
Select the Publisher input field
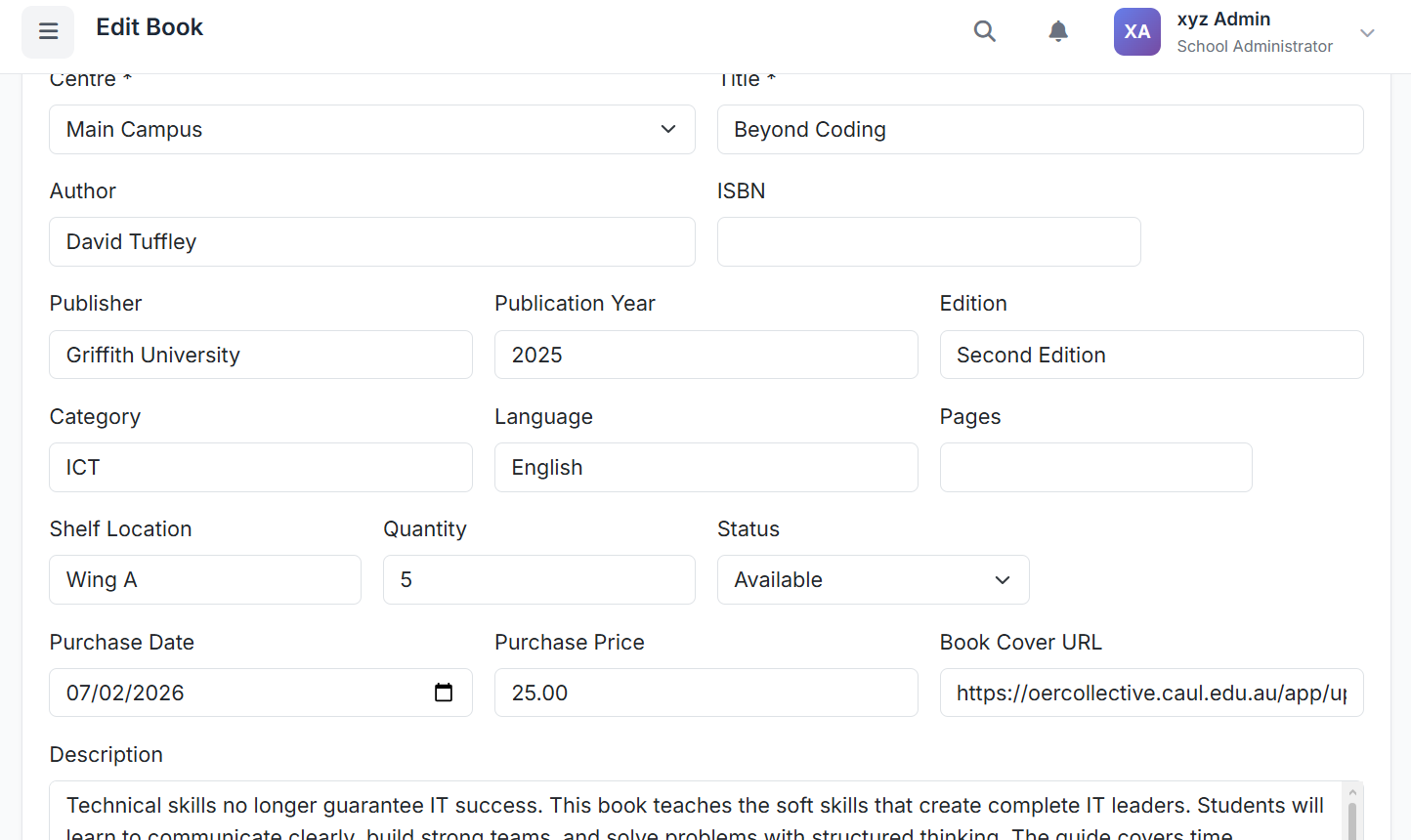[x=260, y=355]
